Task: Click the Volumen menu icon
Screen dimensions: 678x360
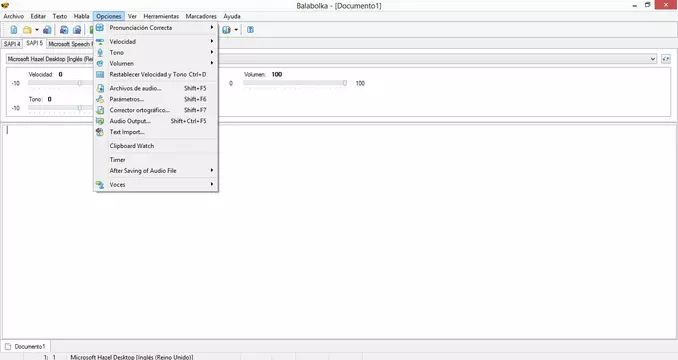Action: (100, 64)
